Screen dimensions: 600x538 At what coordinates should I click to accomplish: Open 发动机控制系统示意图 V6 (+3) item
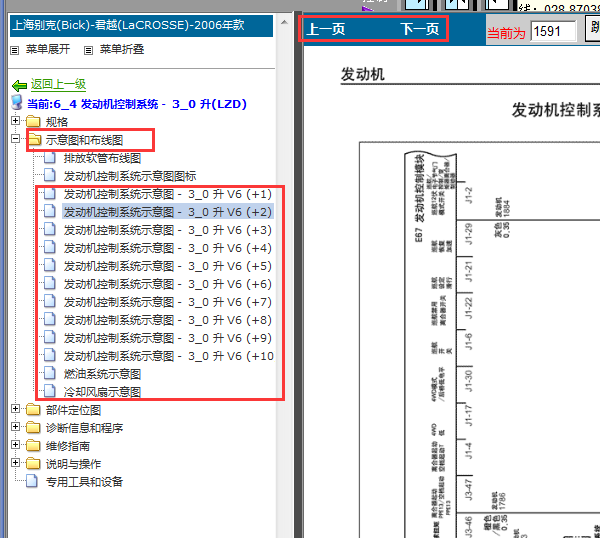coord(168,230)
